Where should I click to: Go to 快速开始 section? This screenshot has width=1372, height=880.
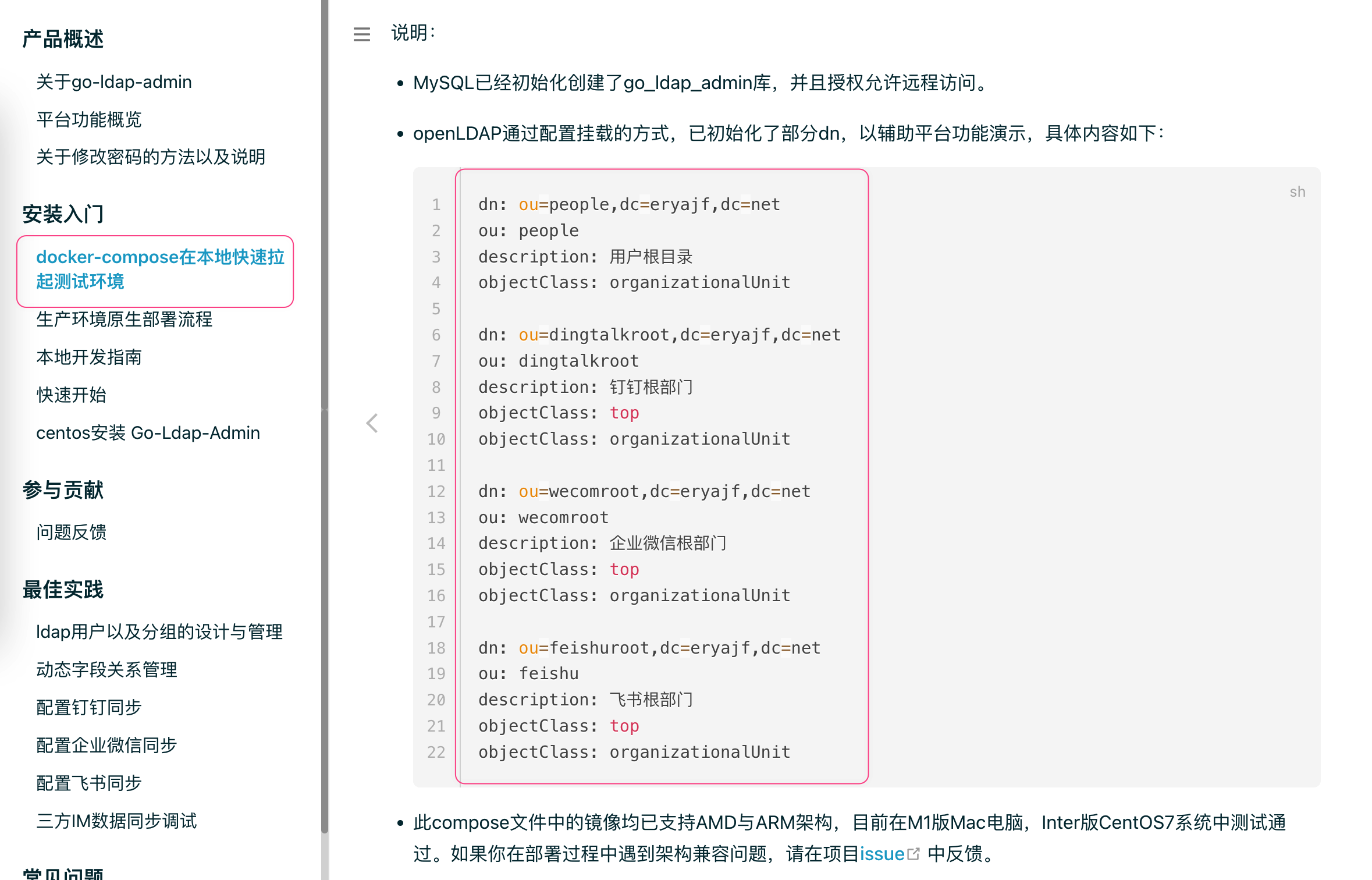[71, 395]
